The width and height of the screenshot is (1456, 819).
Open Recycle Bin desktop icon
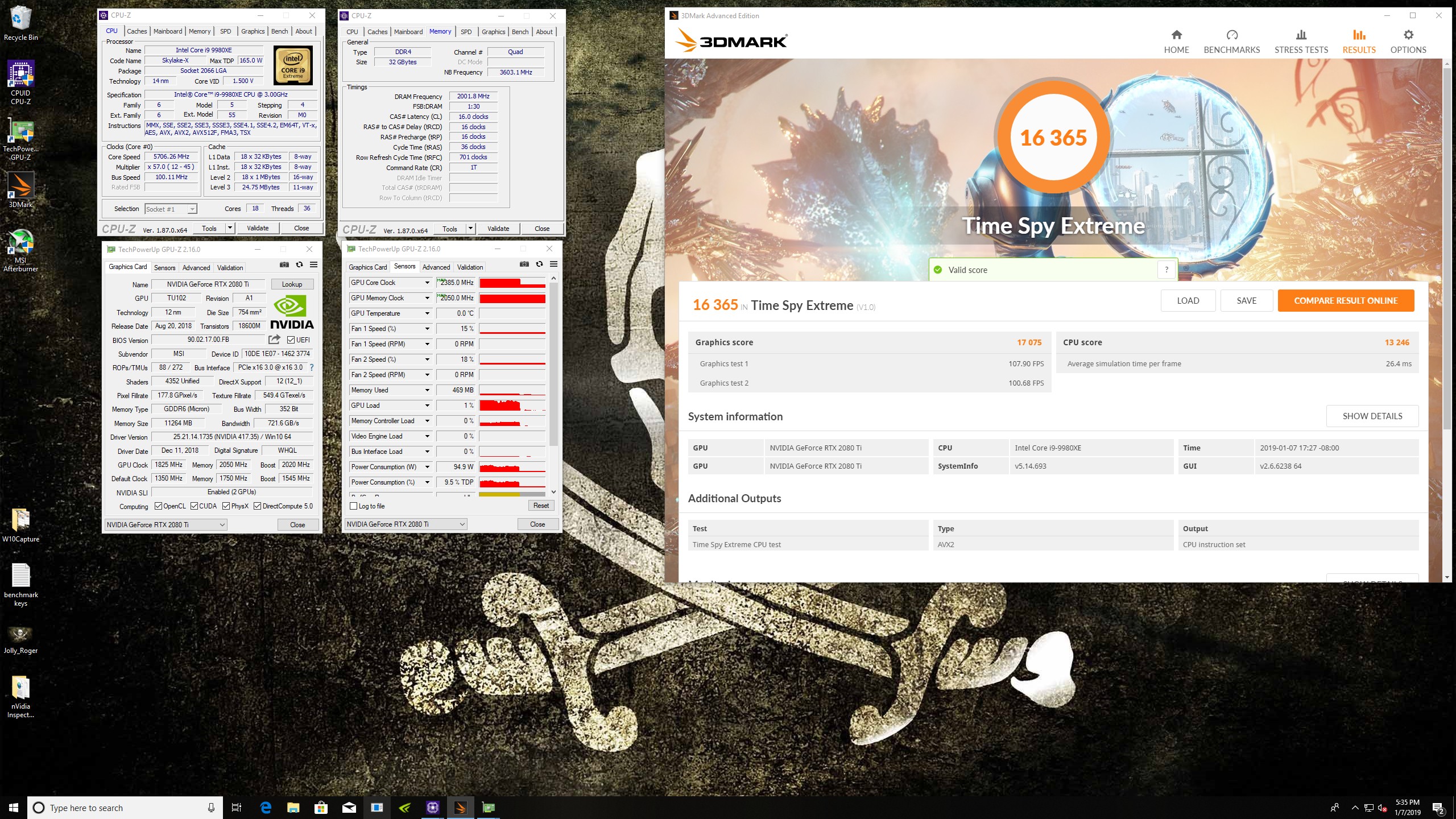coord(20,23)
